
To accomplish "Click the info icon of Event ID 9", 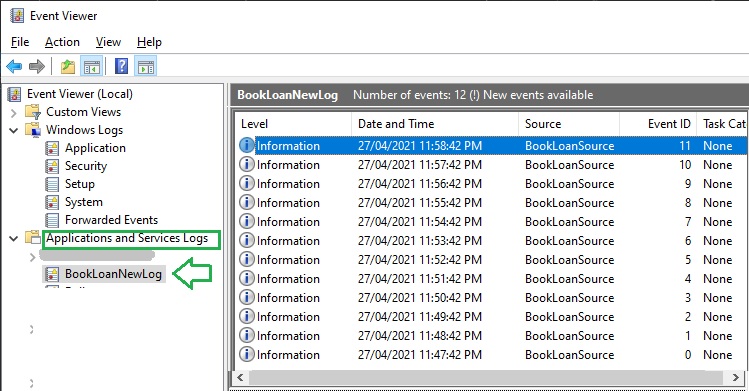I will point(246,183).
